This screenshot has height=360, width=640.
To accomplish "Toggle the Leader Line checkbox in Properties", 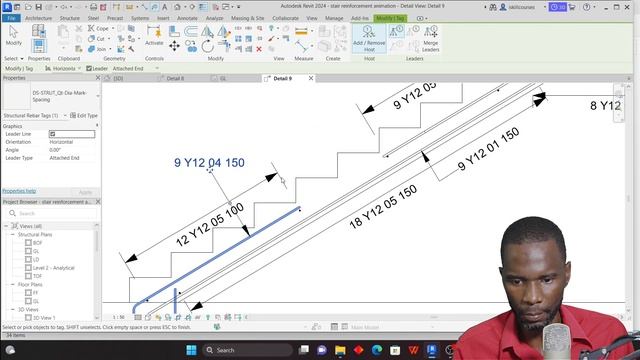I will [x=53, y=134].
